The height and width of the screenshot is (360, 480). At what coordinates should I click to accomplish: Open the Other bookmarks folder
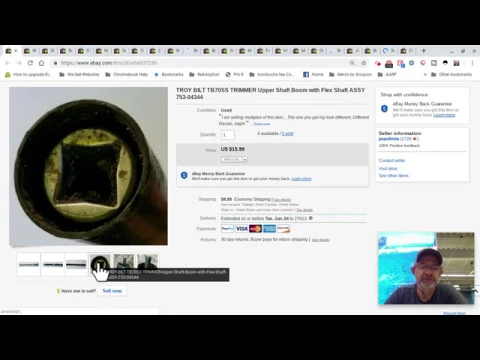click(x=452, y=74)
